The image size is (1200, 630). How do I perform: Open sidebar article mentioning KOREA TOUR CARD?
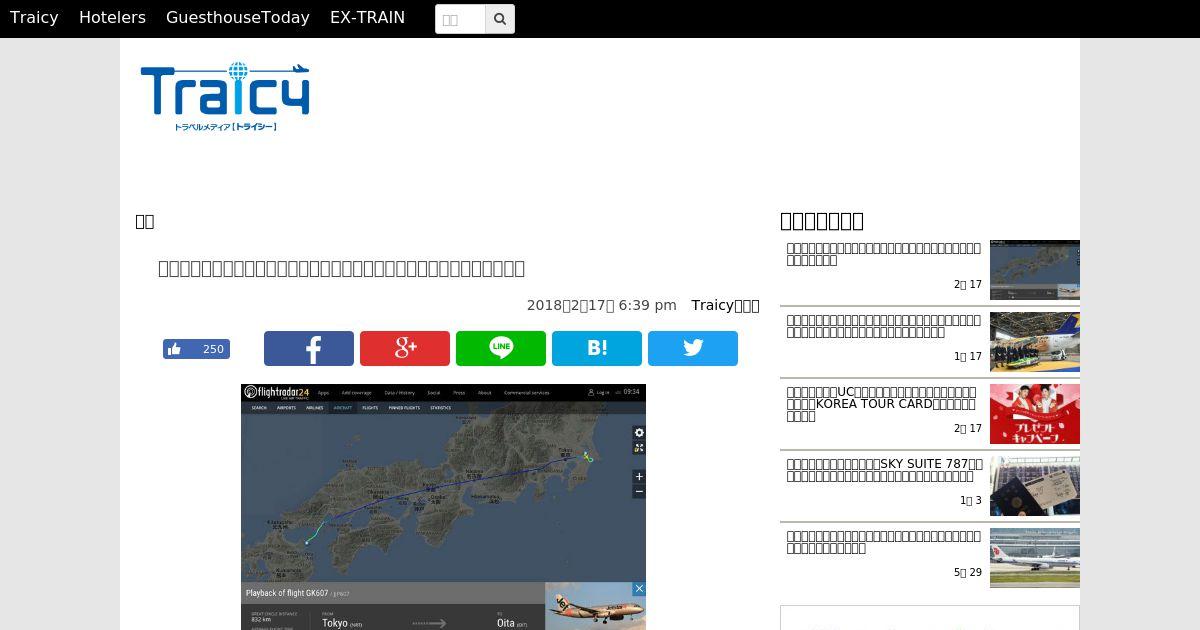882,404
